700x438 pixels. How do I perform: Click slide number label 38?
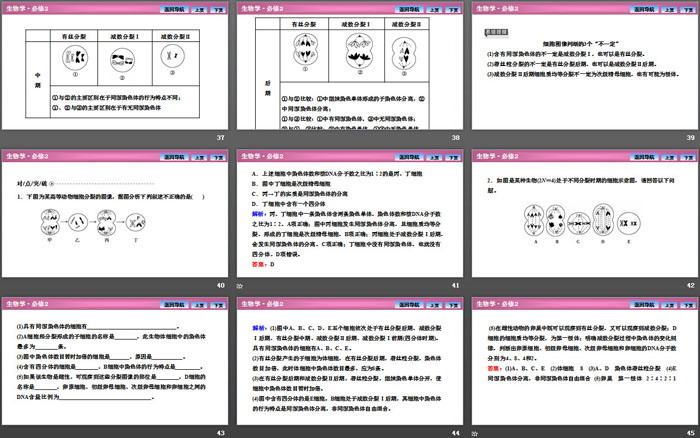point(455,138)
